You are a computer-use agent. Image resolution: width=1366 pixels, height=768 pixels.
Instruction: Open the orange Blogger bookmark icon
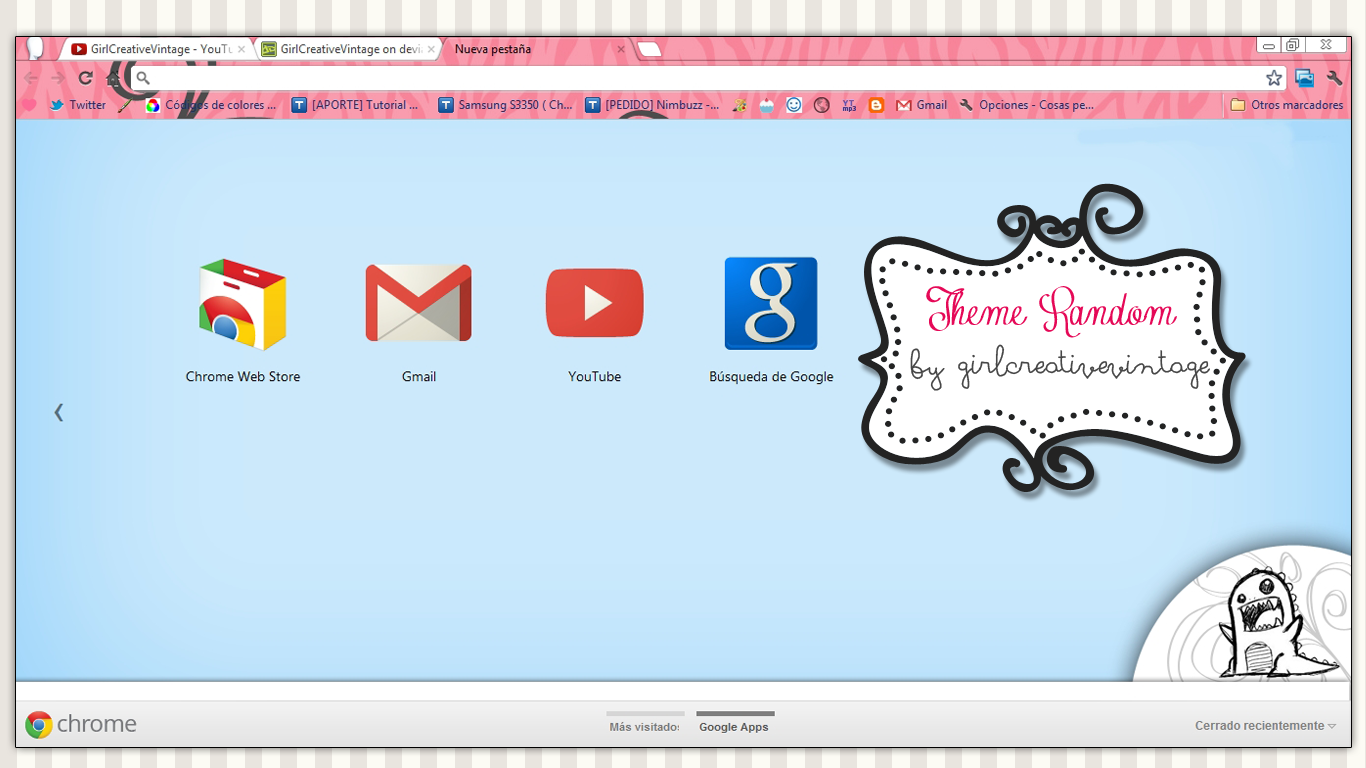tap(876, 105)
